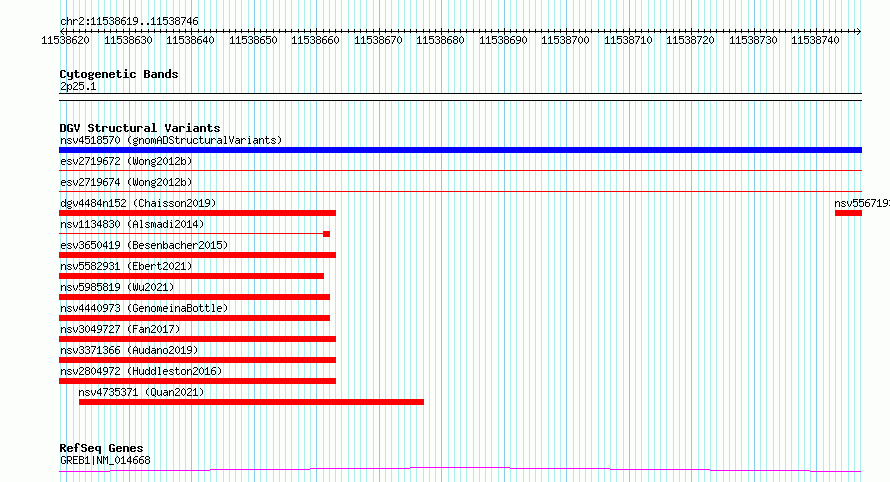This screenshot has width=890, height=482.
Task: Select the short red bar under nsv556719
Action: (x=849, y=213)
